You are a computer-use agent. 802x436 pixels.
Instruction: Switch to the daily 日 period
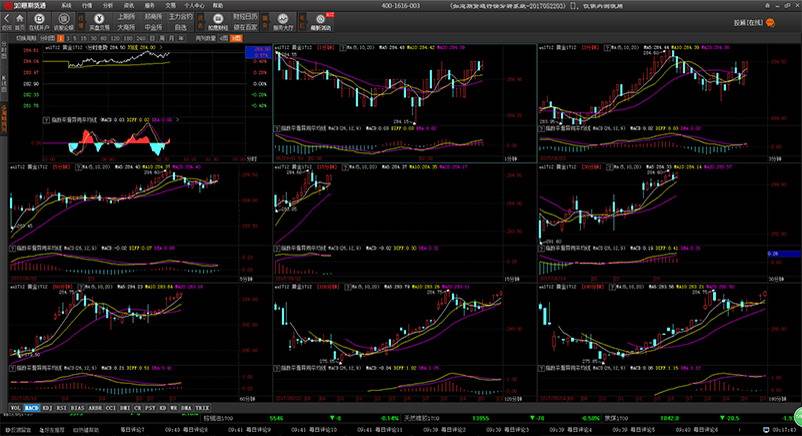click(x=153, y=38)
